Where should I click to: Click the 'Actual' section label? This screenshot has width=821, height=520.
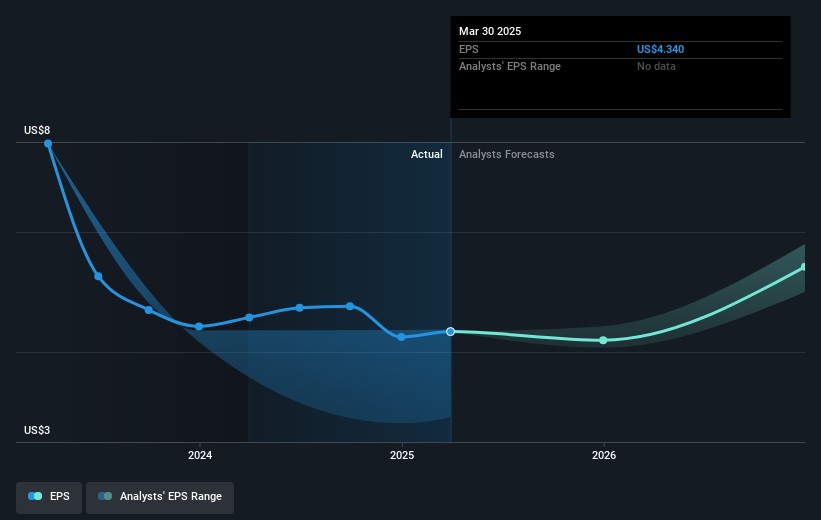[426, 154]
